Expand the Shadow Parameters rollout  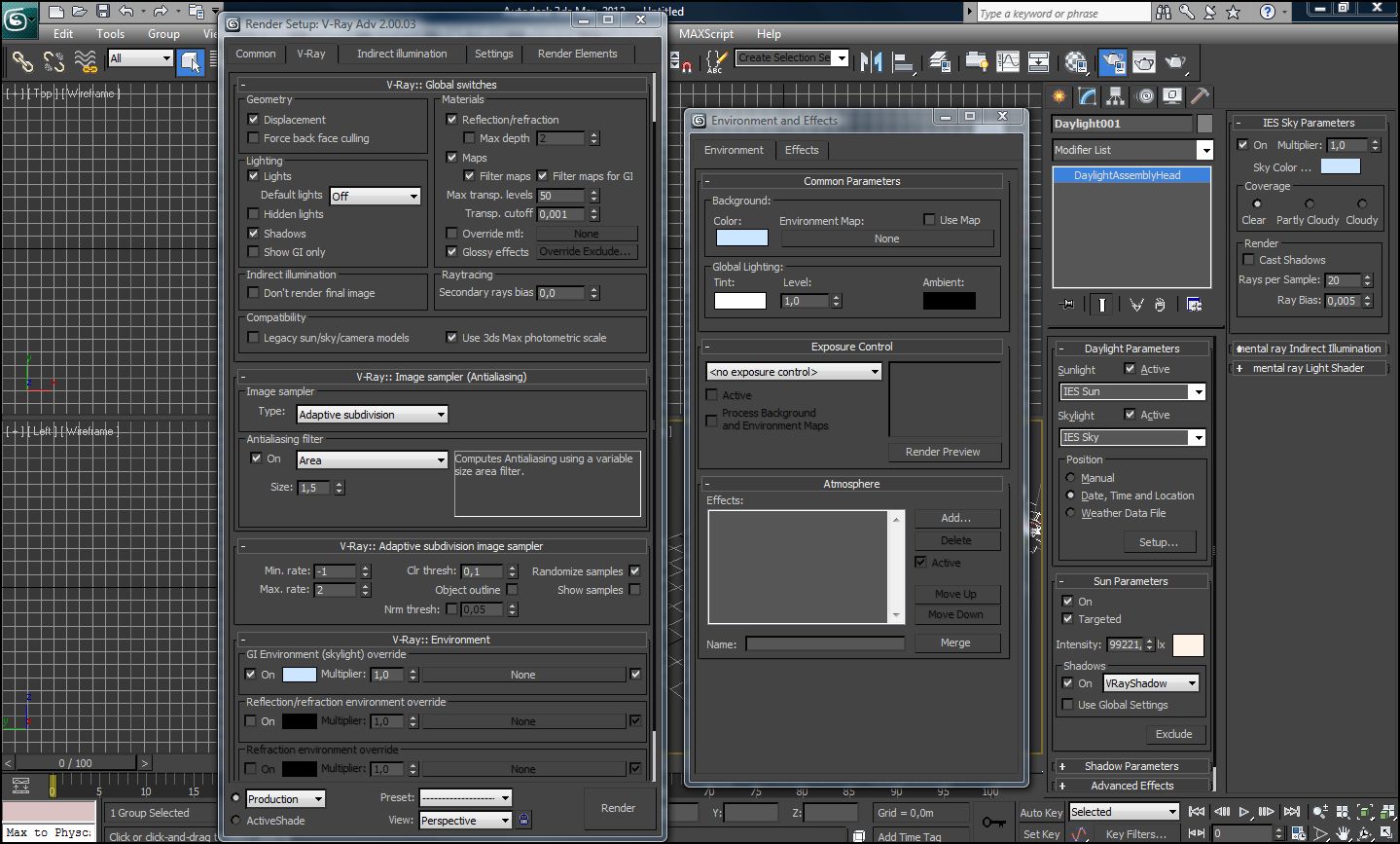pyautogui.click(x=1131, y=766)
